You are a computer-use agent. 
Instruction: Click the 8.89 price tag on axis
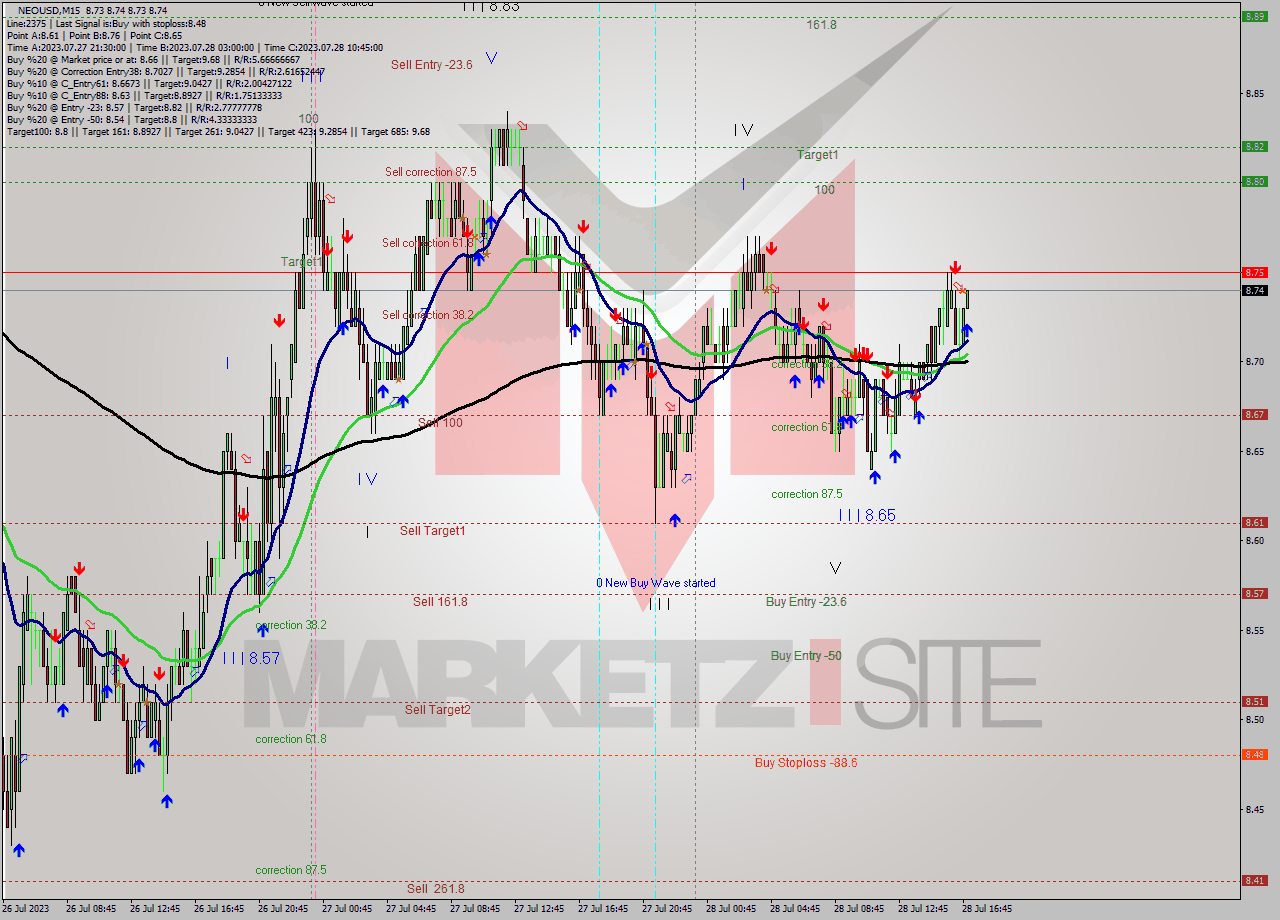pyautogui.click(x=1254, y=16)
